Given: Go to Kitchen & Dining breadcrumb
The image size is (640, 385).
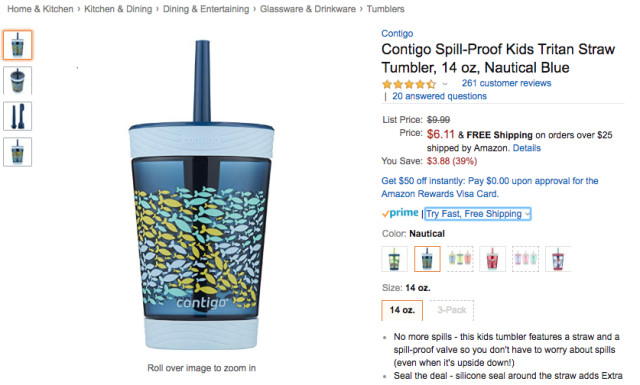Looking at the screenshot, I should click(x=118, y=9).
